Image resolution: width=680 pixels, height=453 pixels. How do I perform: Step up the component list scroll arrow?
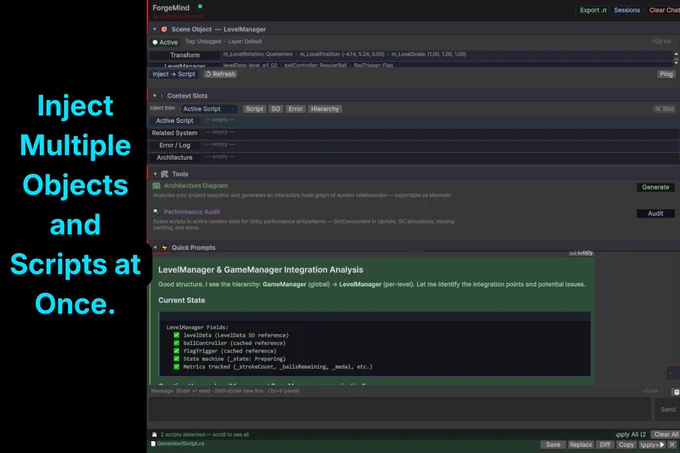click(x=676, y=54)
